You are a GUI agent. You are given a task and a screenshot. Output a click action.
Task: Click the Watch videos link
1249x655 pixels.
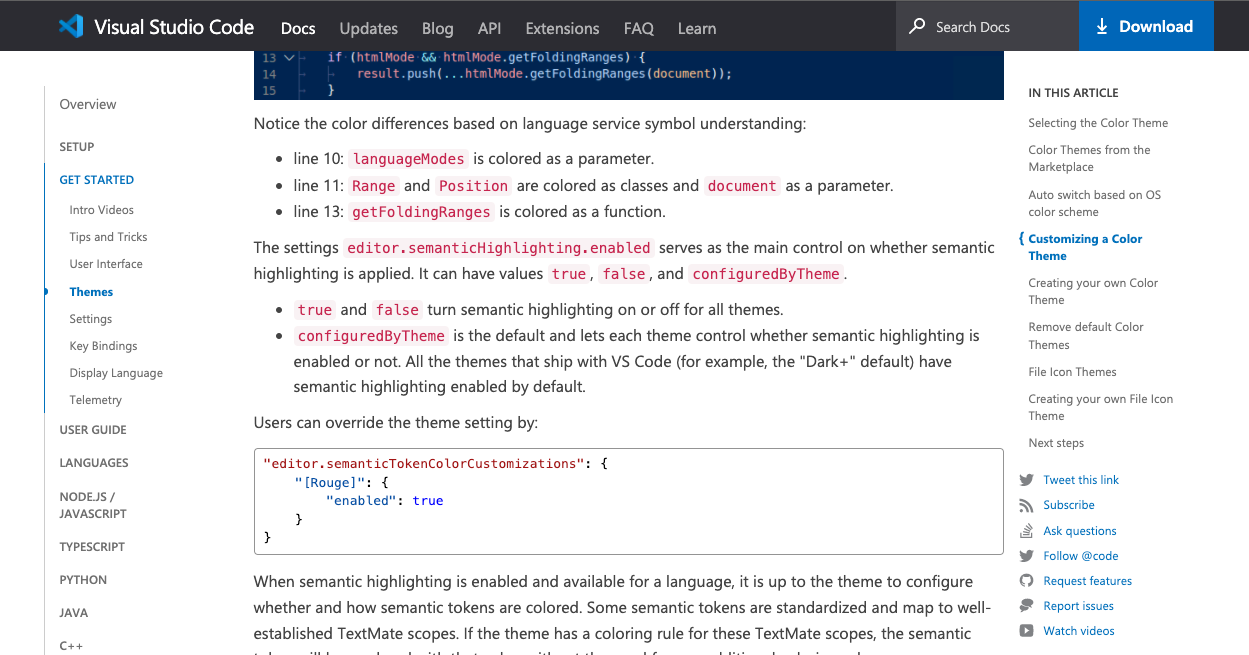coord(1079,631)
